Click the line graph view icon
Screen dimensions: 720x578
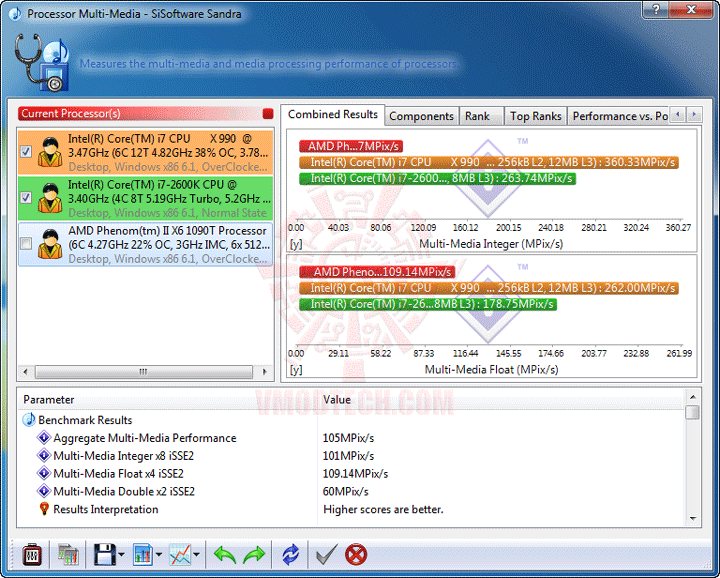[x=180, y=555]
